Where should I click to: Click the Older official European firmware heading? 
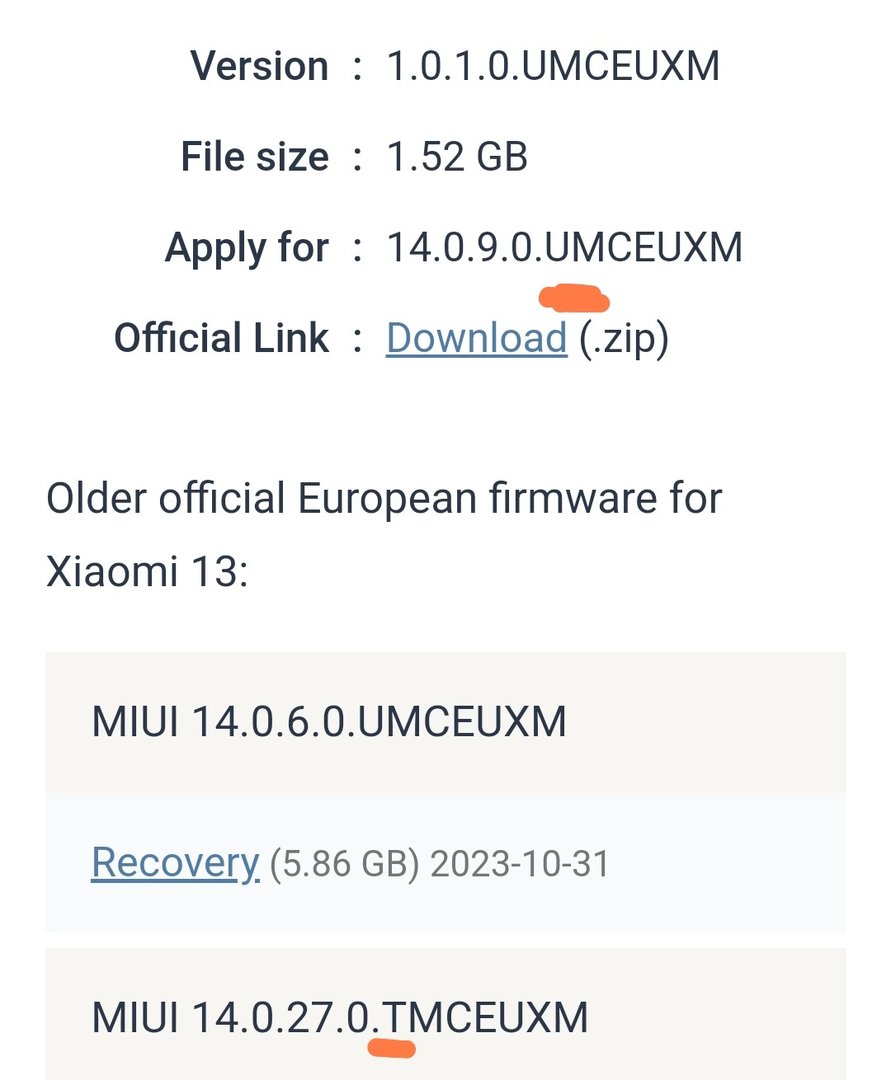coord(384,498)
